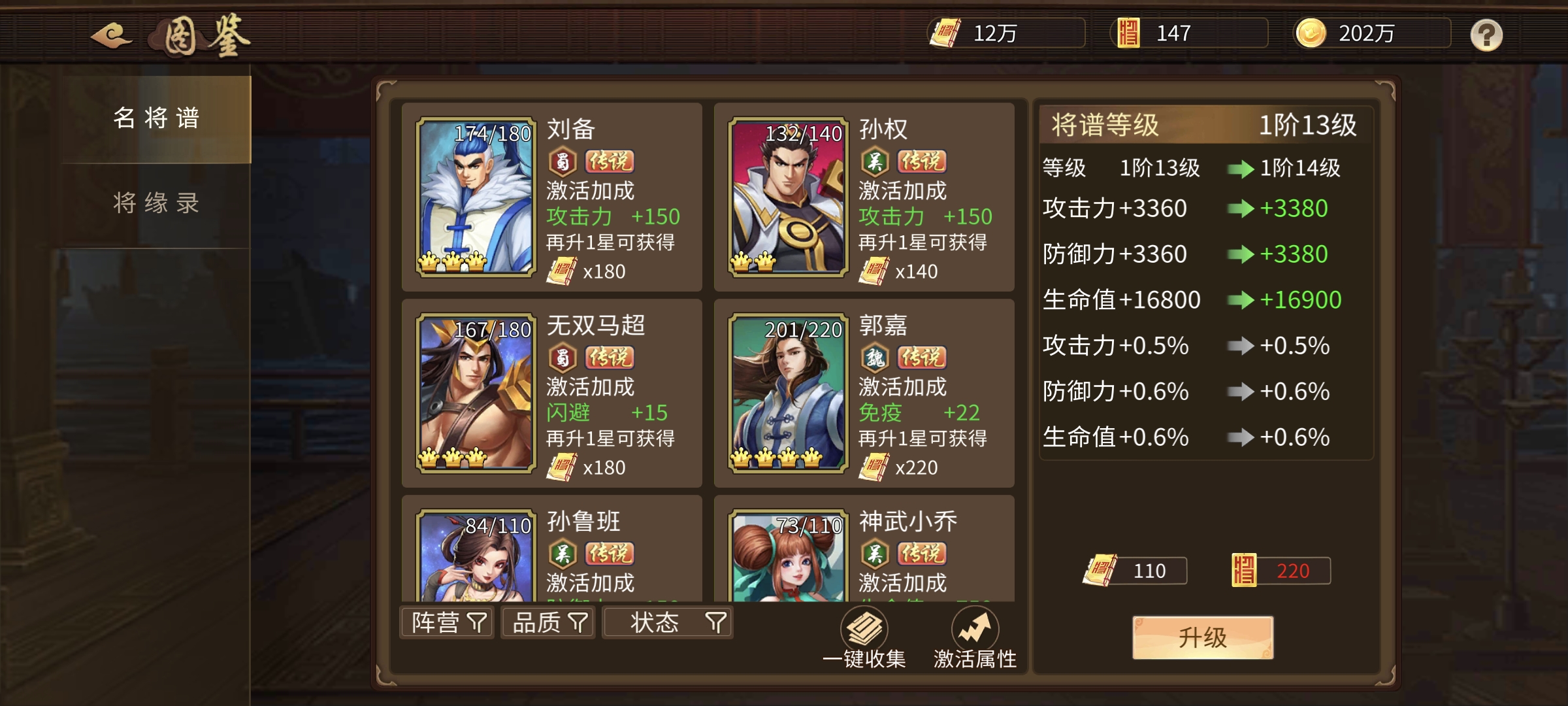This screenshot has height=706, width=1568.
Task: Click the 升级 upgrade button
Action: (x=1203, y=637)
